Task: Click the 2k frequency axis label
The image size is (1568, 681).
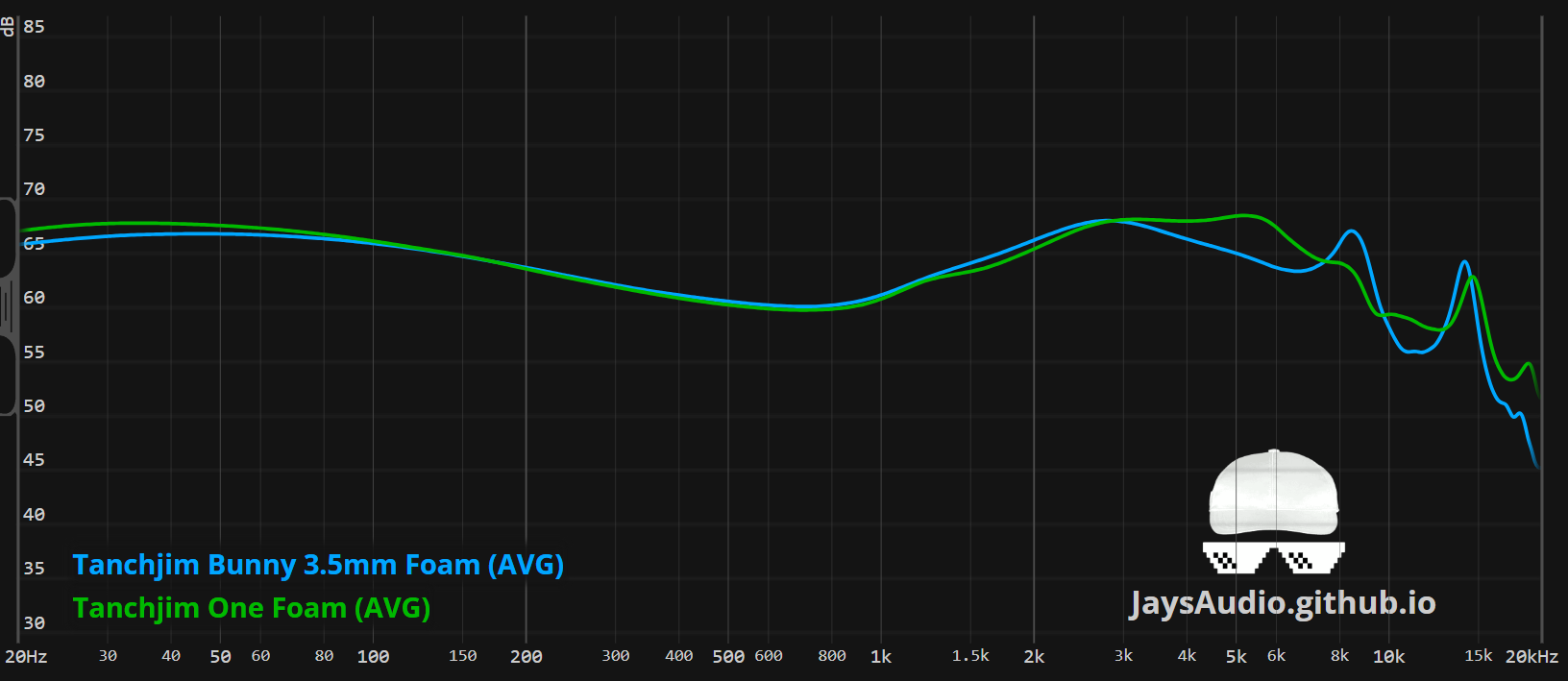Action: [1034, 657]
